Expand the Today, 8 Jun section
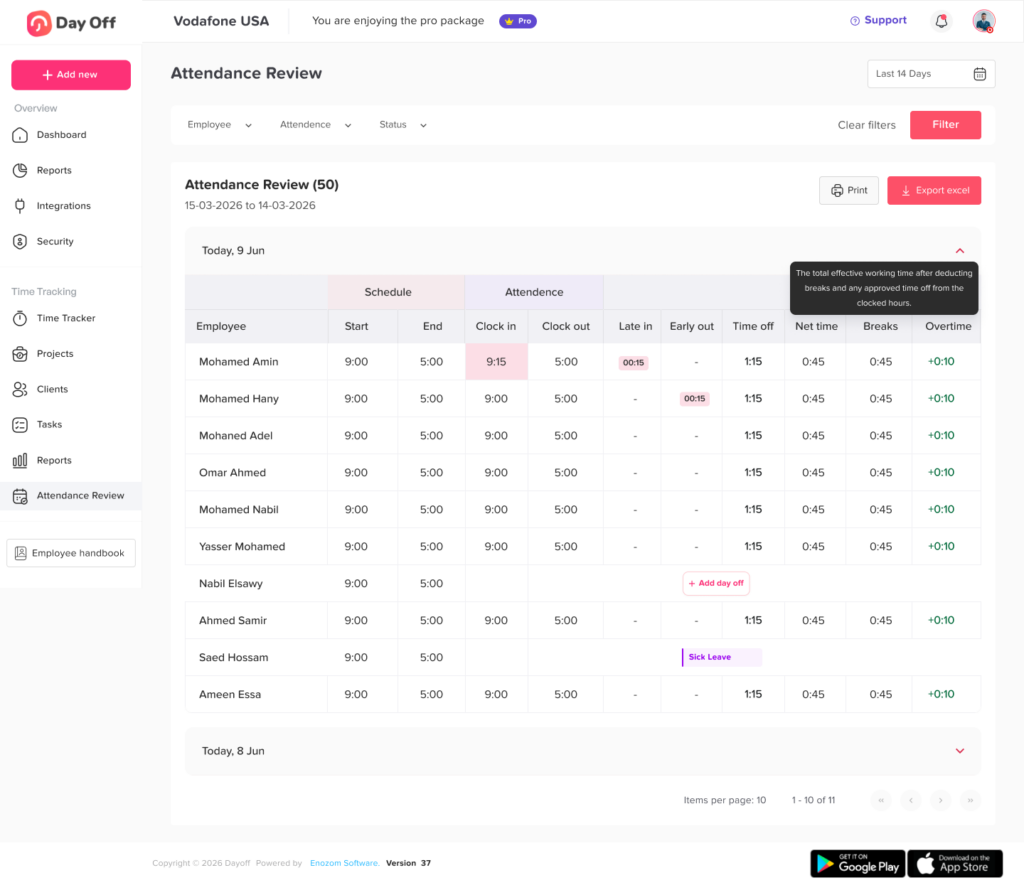1024x885 pixels. (x=959, y=751)
